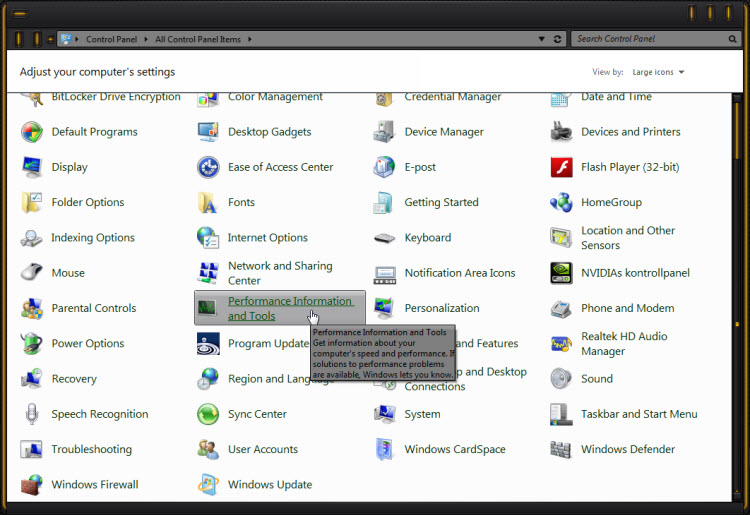Open the Sync Center green icon
Viewport: 750px width, 515px height.
pos(208,414)
